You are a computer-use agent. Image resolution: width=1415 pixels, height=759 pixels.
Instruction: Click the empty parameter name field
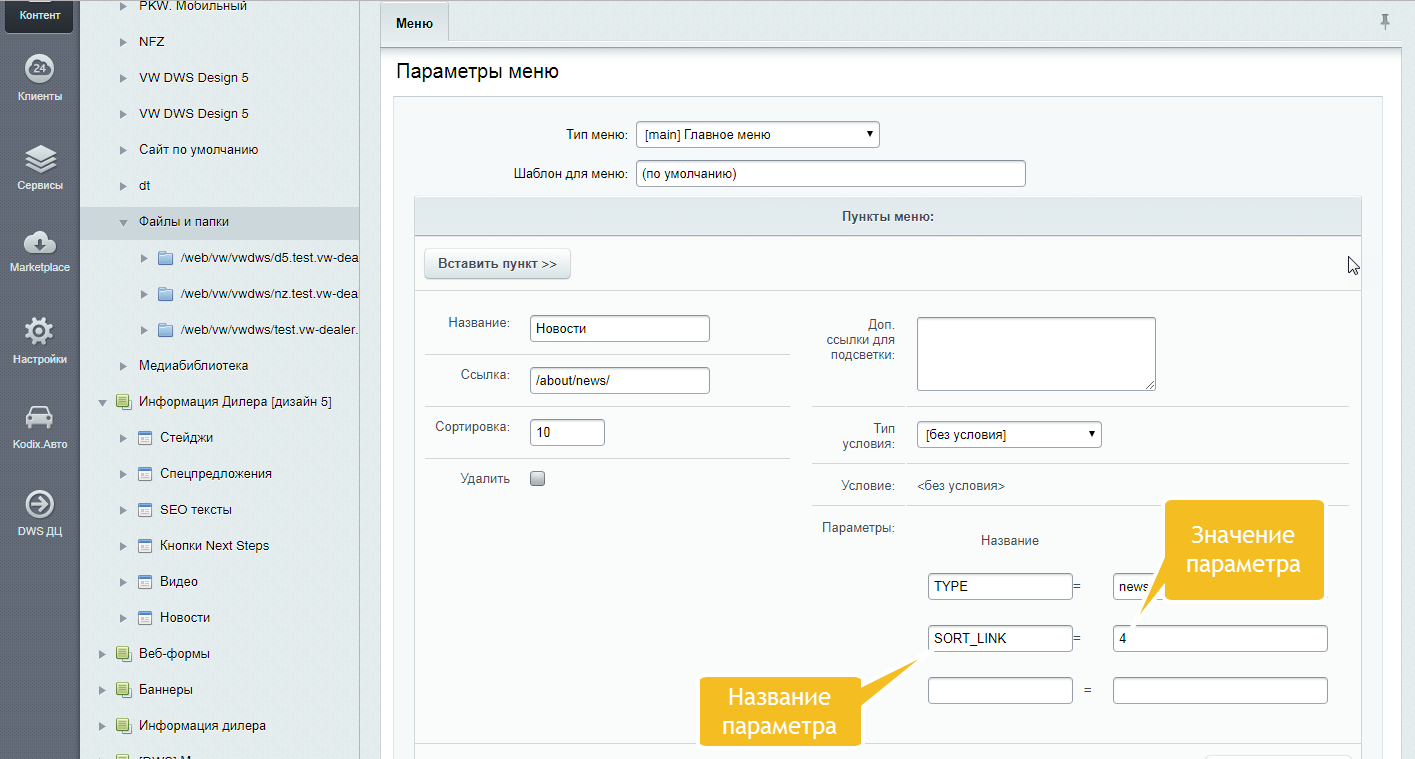(x=1000, y=690)
